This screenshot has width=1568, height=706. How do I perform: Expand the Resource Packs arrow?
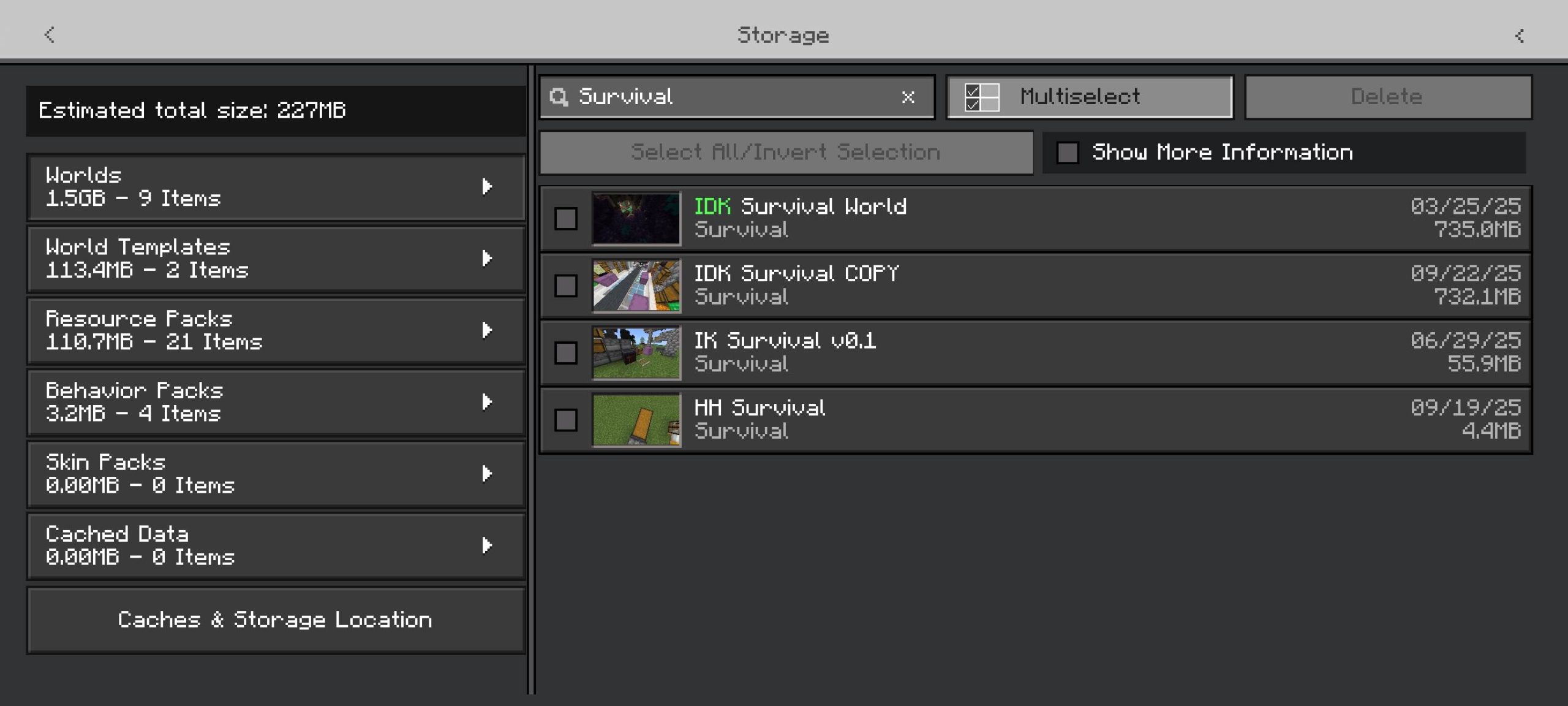pos(487,330)
